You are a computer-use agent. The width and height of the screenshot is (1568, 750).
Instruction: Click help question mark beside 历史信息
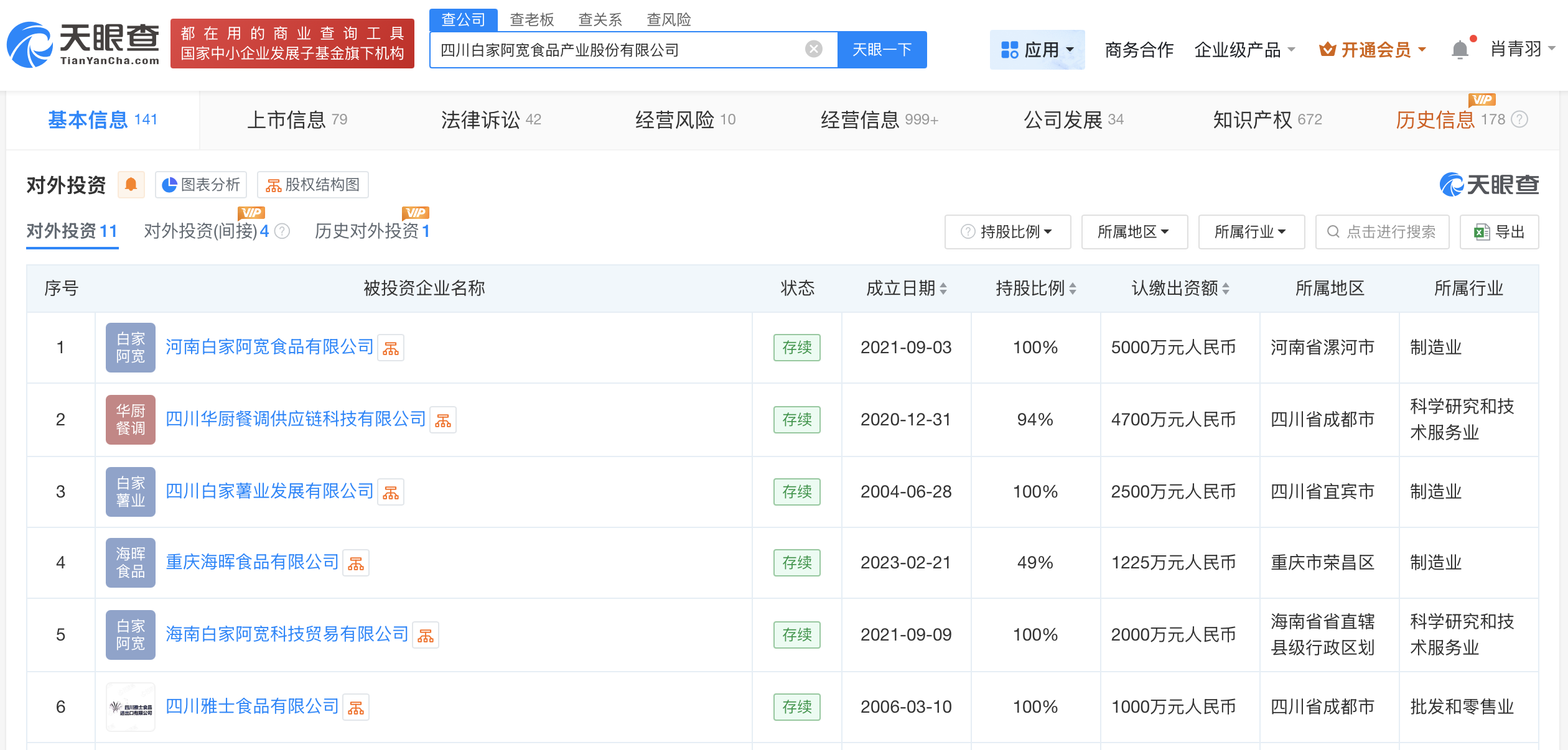1520,119
